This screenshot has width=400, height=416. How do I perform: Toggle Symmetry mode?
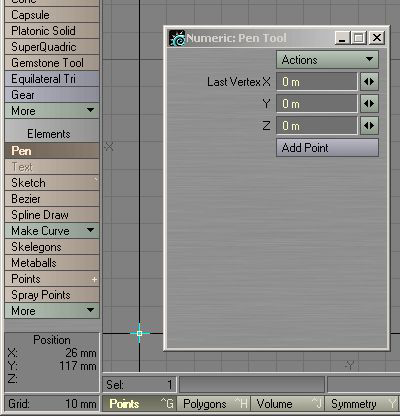tap(362, 404)
